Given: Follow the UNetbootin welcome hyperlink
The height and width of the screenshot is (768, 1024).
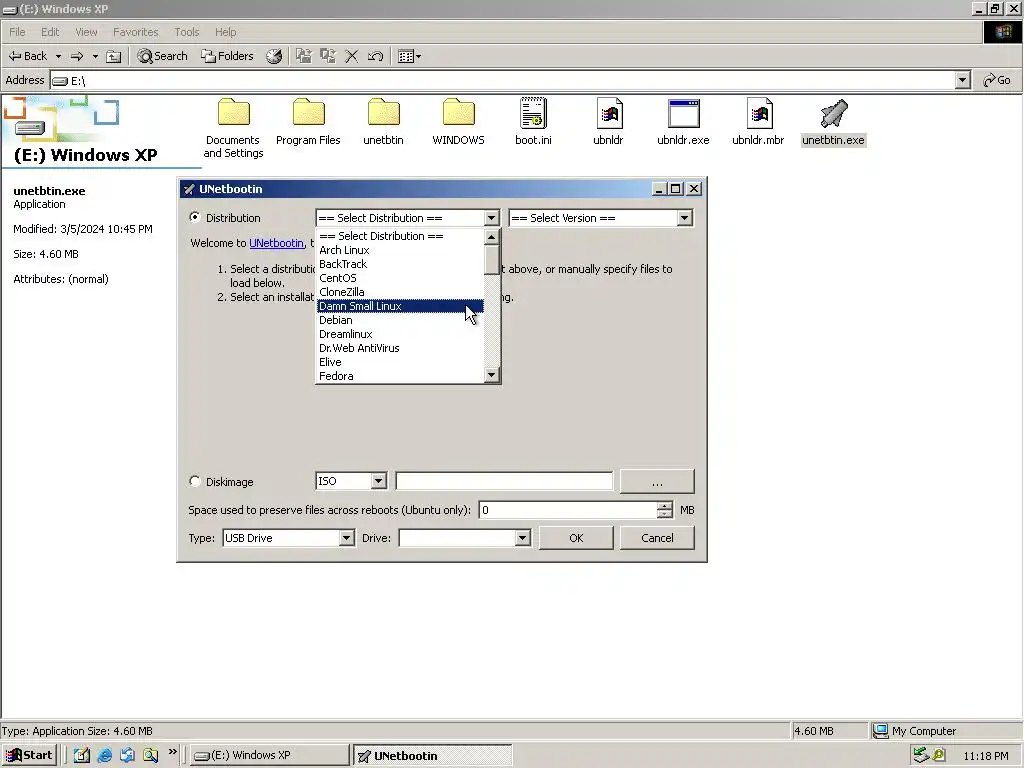Looking at the screenshot, I should 276,243.
